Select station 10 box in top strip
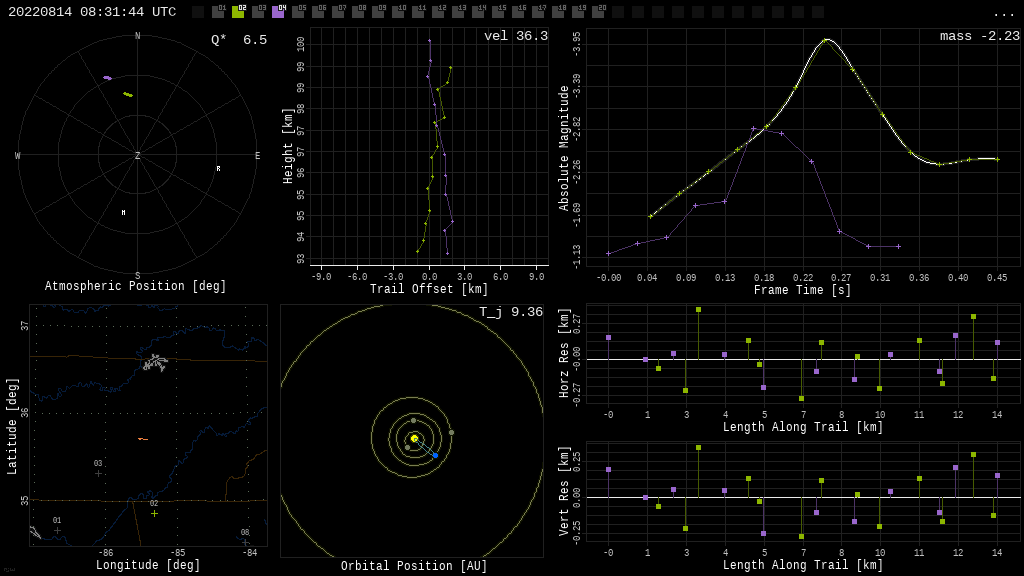This screenshot has width=1024, height=576. [398, 12]
